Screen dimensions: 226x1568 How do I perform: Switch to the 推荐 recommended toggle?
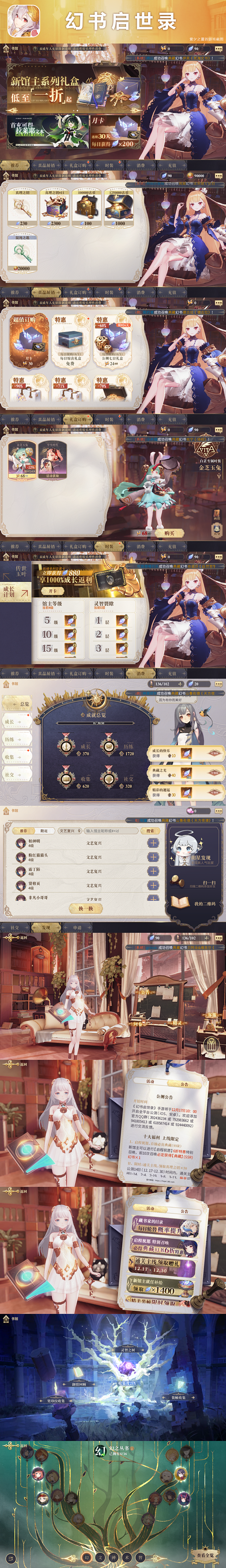tap(23, 830)
